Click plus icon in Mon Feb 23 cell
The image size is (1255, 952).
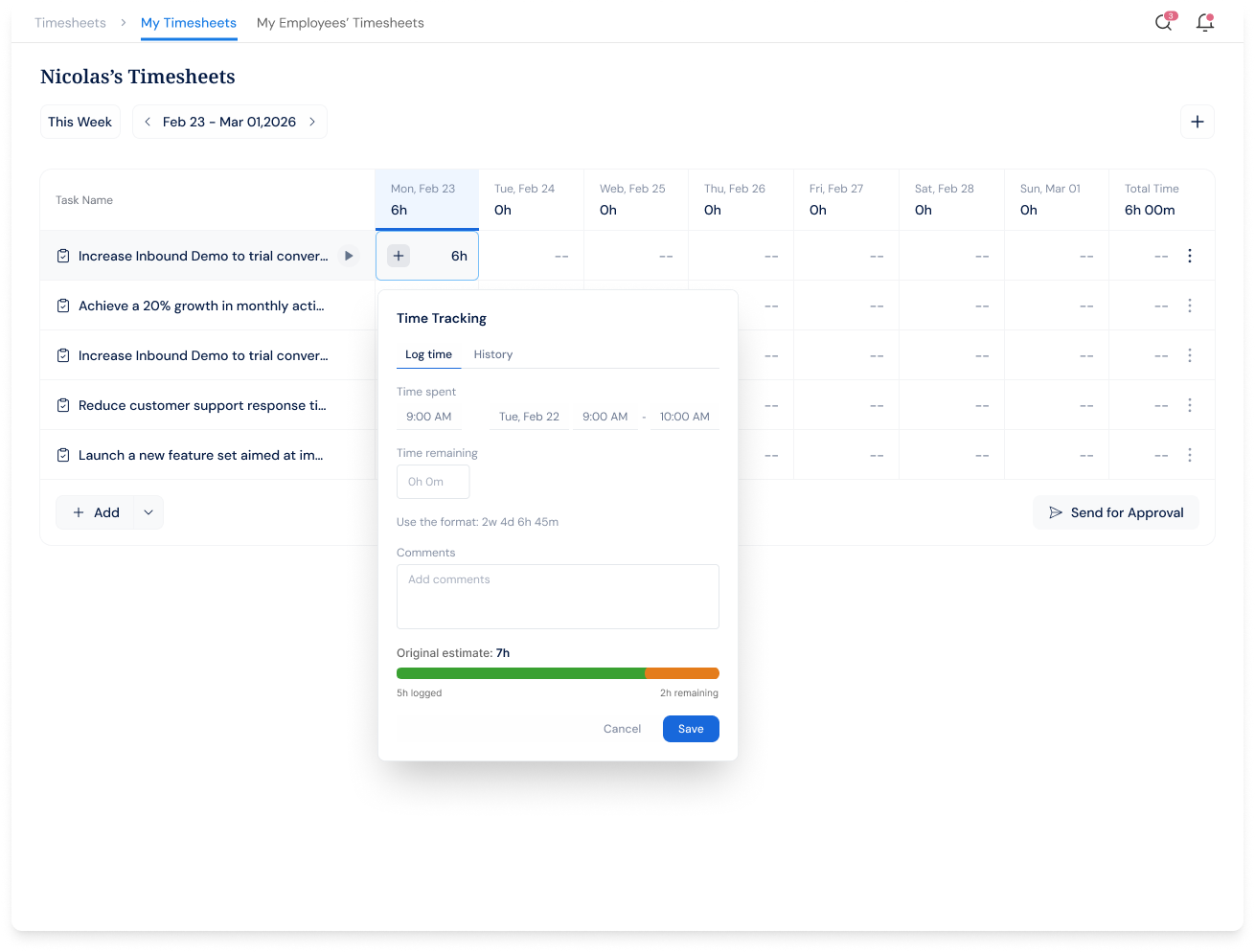(399, 256)
